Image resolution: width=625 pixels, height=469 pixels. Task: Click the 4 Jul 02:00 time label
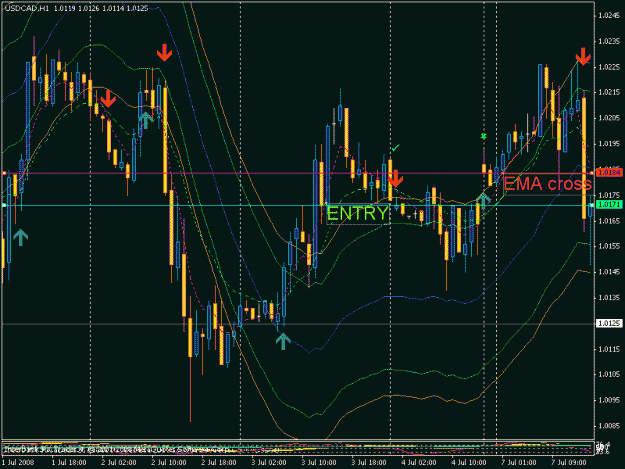(x=419, y=463)
